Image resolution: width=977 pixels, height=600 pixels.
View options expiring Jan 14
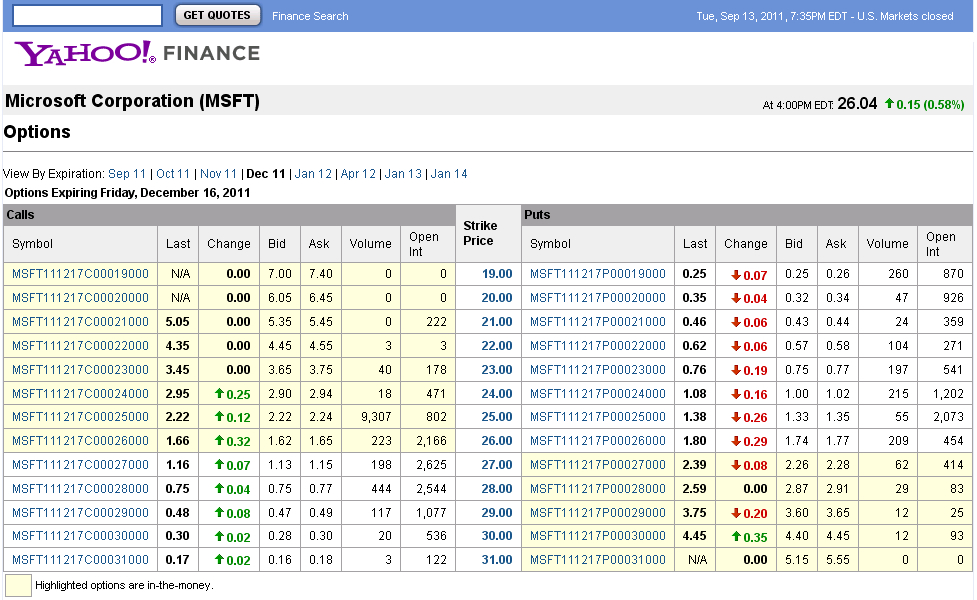pos(449,174)
